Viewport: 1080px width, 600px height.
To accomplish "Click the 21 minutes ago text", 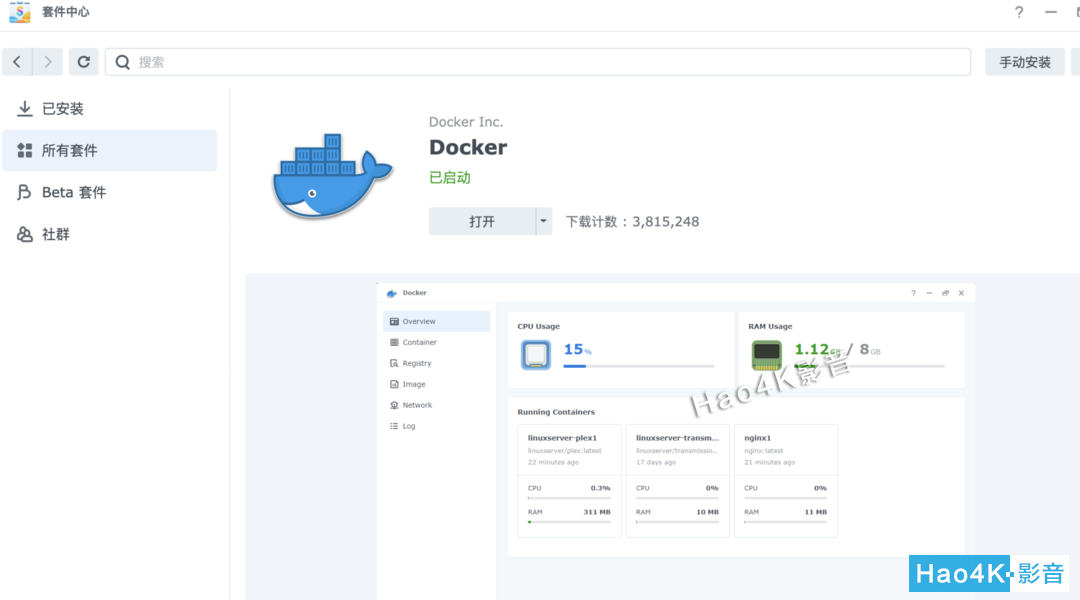I will click(770, 462).
